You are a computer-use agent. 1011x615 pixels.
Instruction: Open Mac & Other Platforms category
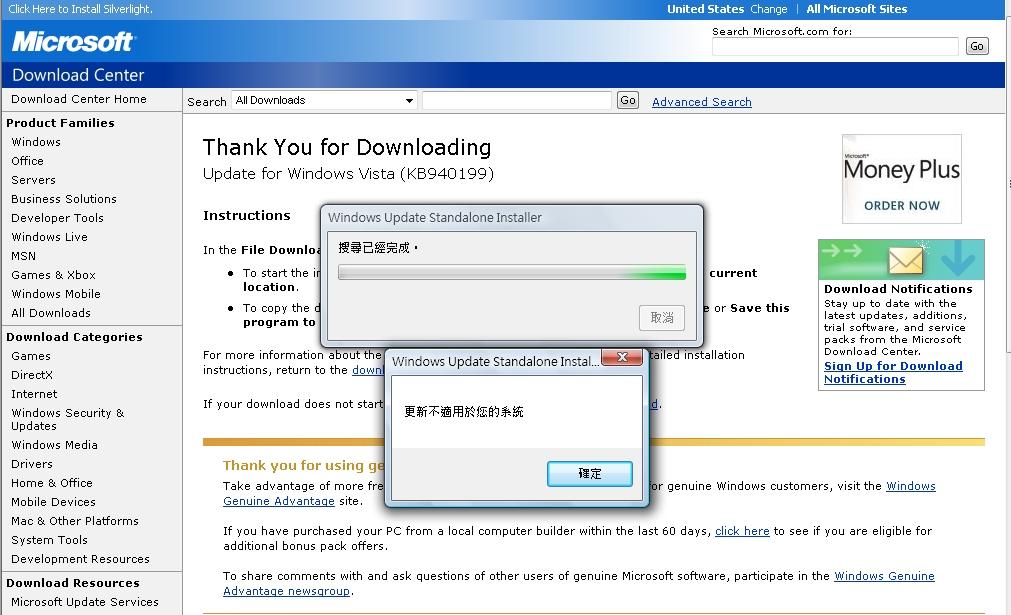coord(75,522)
